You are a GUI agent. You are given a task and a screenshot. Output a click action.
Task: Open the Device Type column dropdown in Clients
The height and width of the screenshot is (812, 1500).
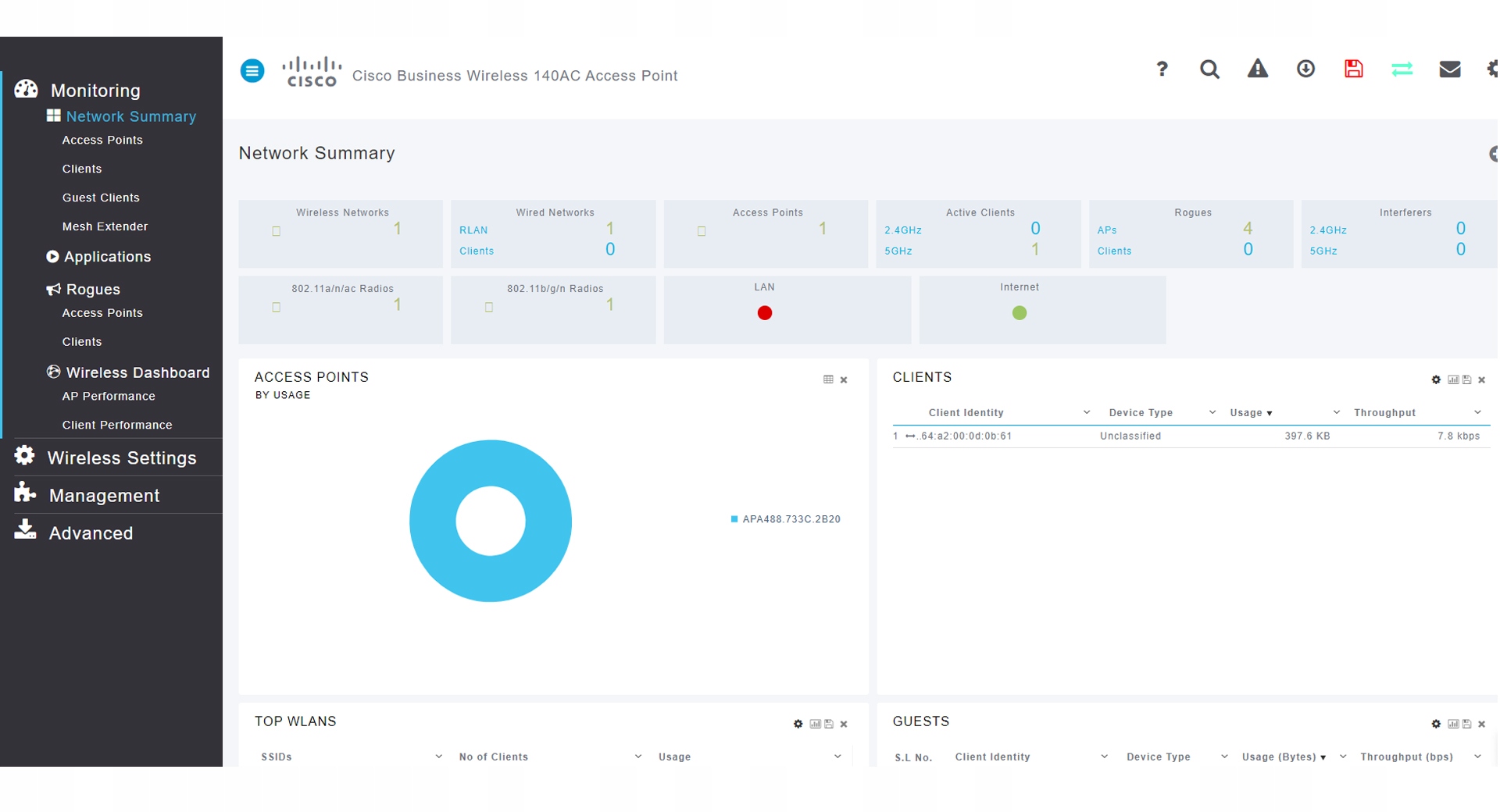pyautogui.click(x=1212, y=412)
